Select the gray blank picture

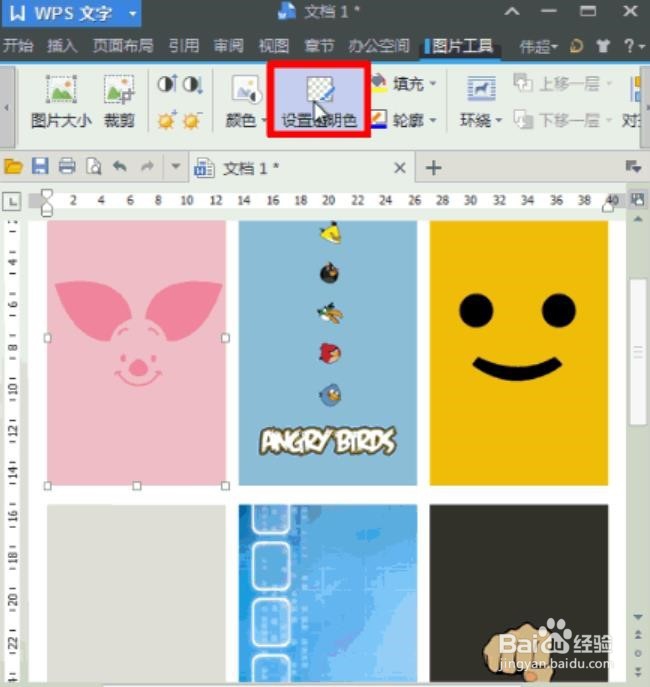[x=136, y=593]
